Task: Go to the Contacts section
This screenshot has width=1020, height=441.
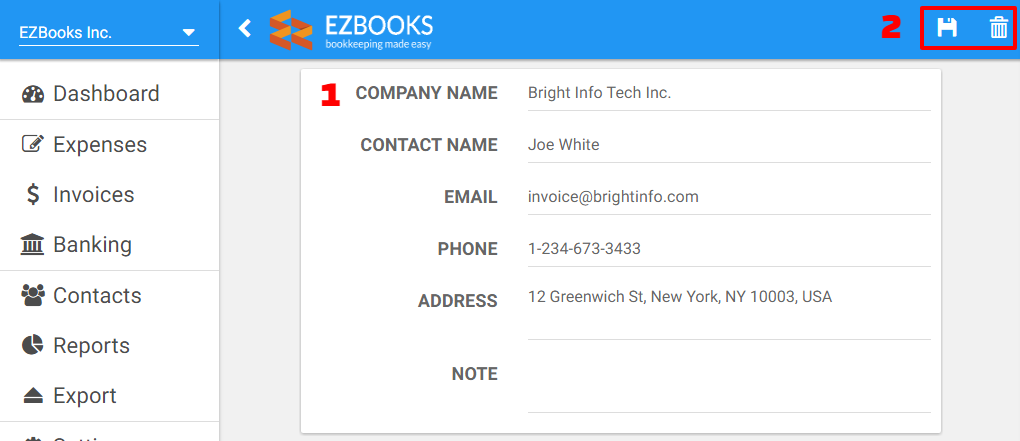Action: pos(109,296)
